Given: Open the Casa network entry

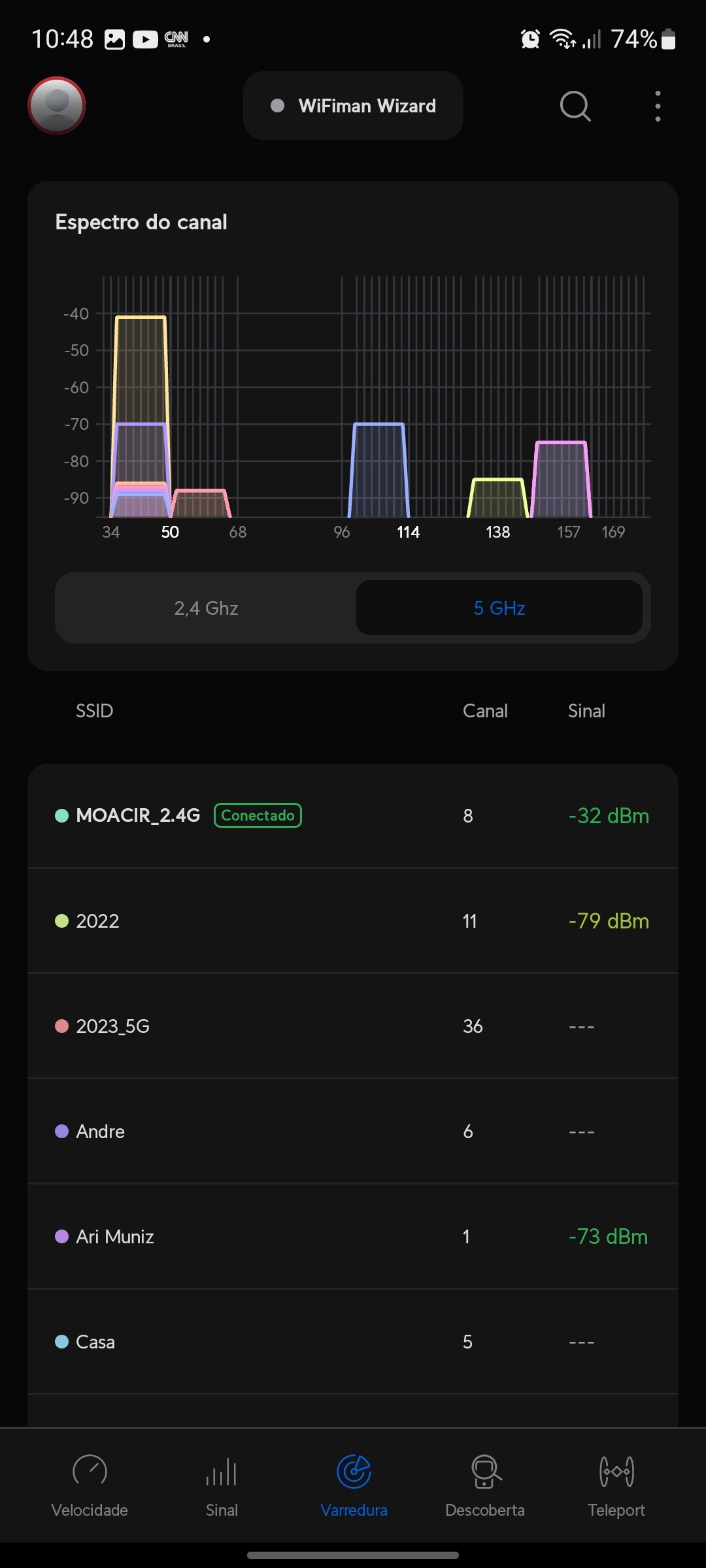Looking at the screenshot, I should coord(353,1342).
